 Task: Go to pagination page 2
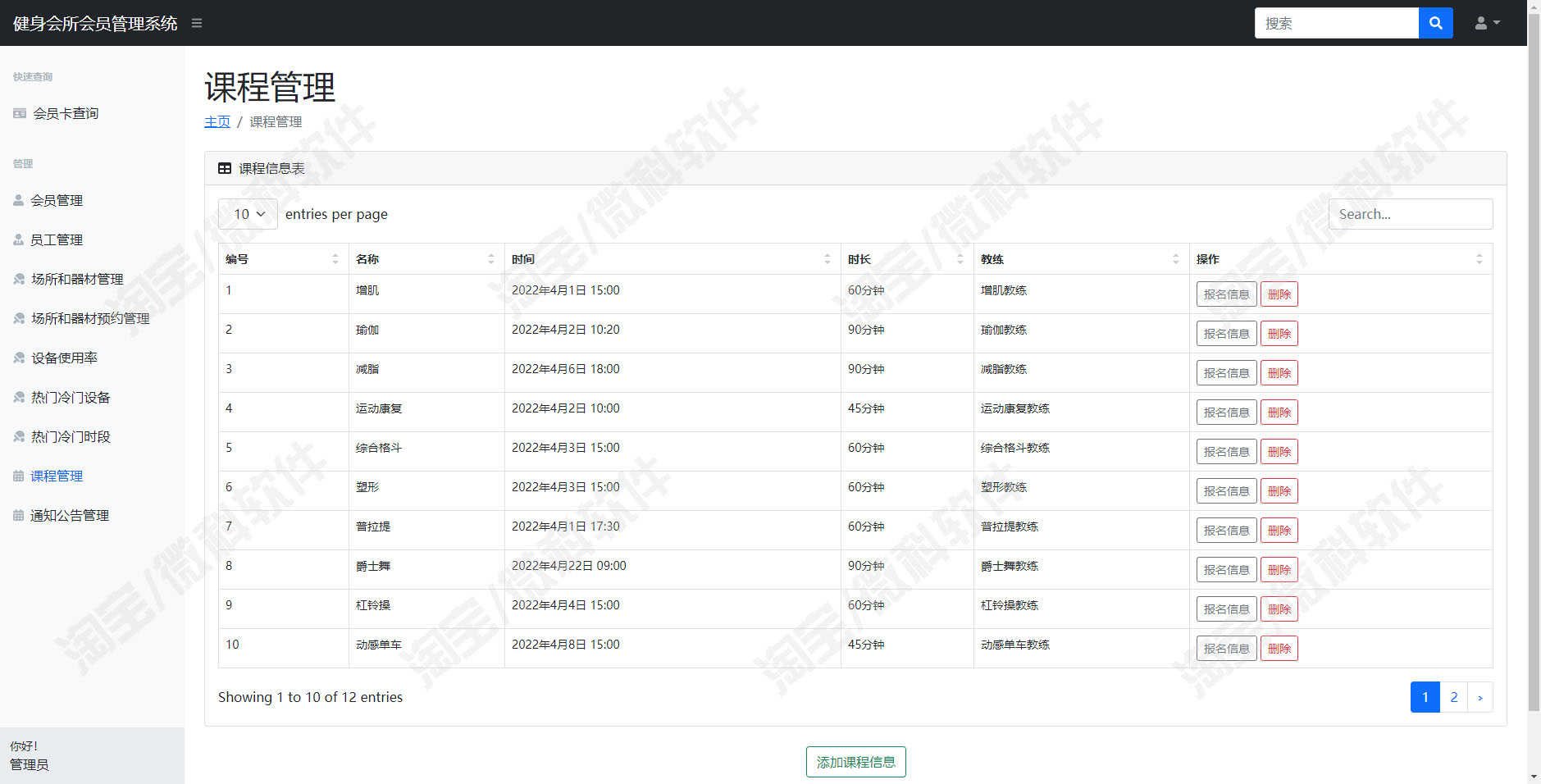click(x=1453, y=697)
